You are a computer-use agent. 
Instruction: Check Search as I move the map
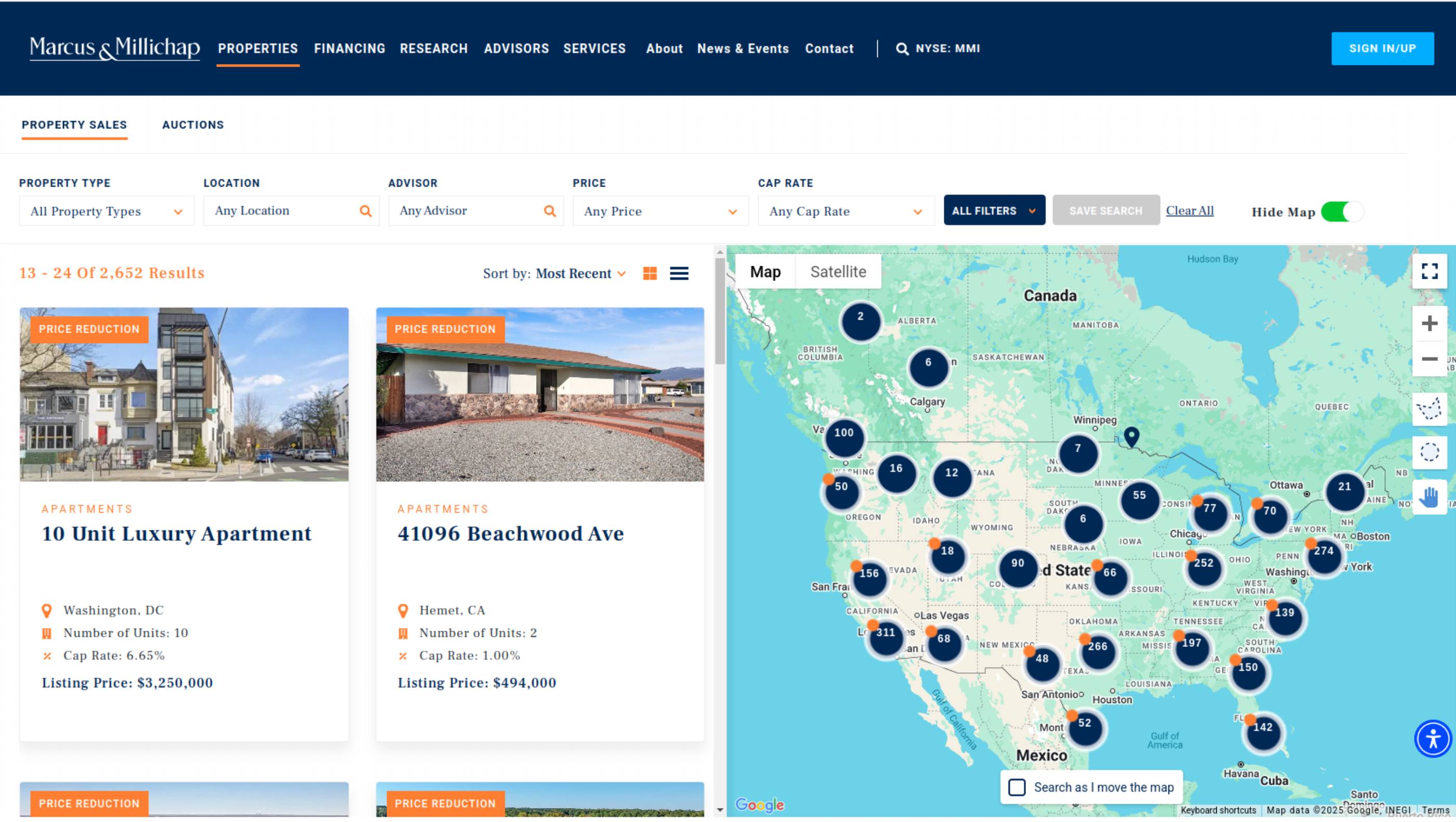pyautogui.click(x=1017, y=787)
